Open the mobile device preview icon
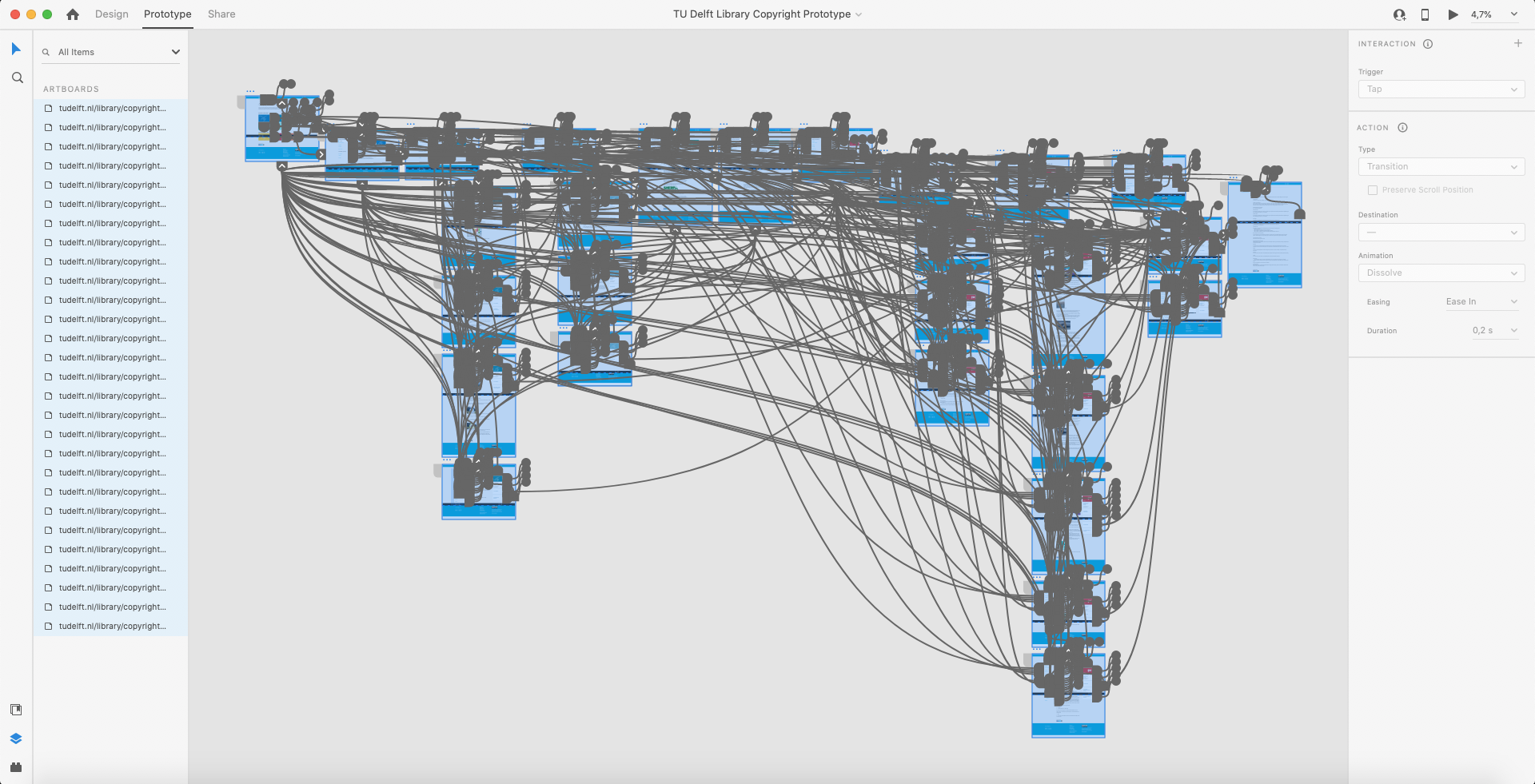 (1425, 14)
